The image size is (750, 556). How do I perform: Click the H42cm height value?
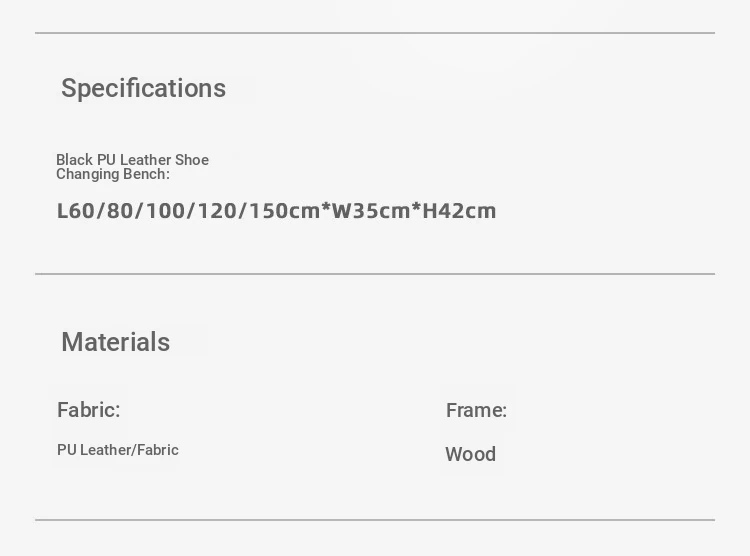(x=459, y=211)
